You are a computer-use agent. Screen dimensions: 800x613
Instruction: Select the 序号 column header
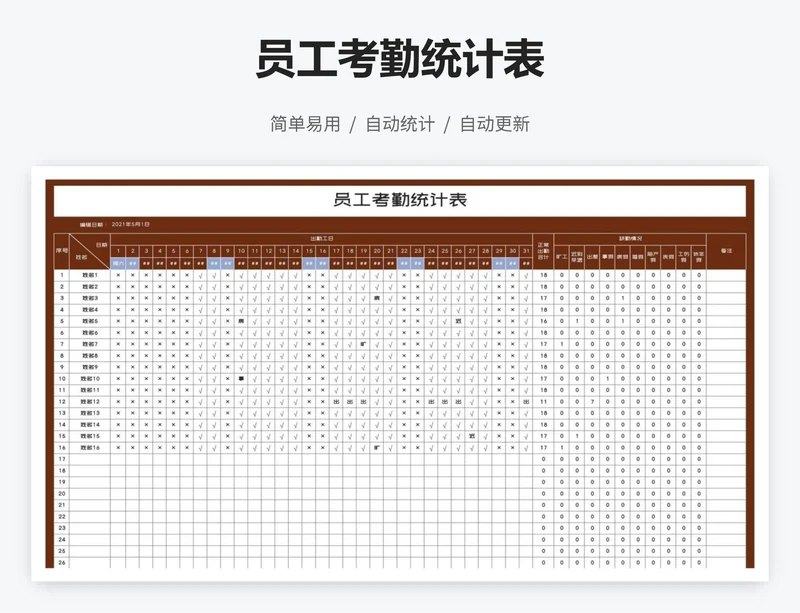[x=62, y=251]
